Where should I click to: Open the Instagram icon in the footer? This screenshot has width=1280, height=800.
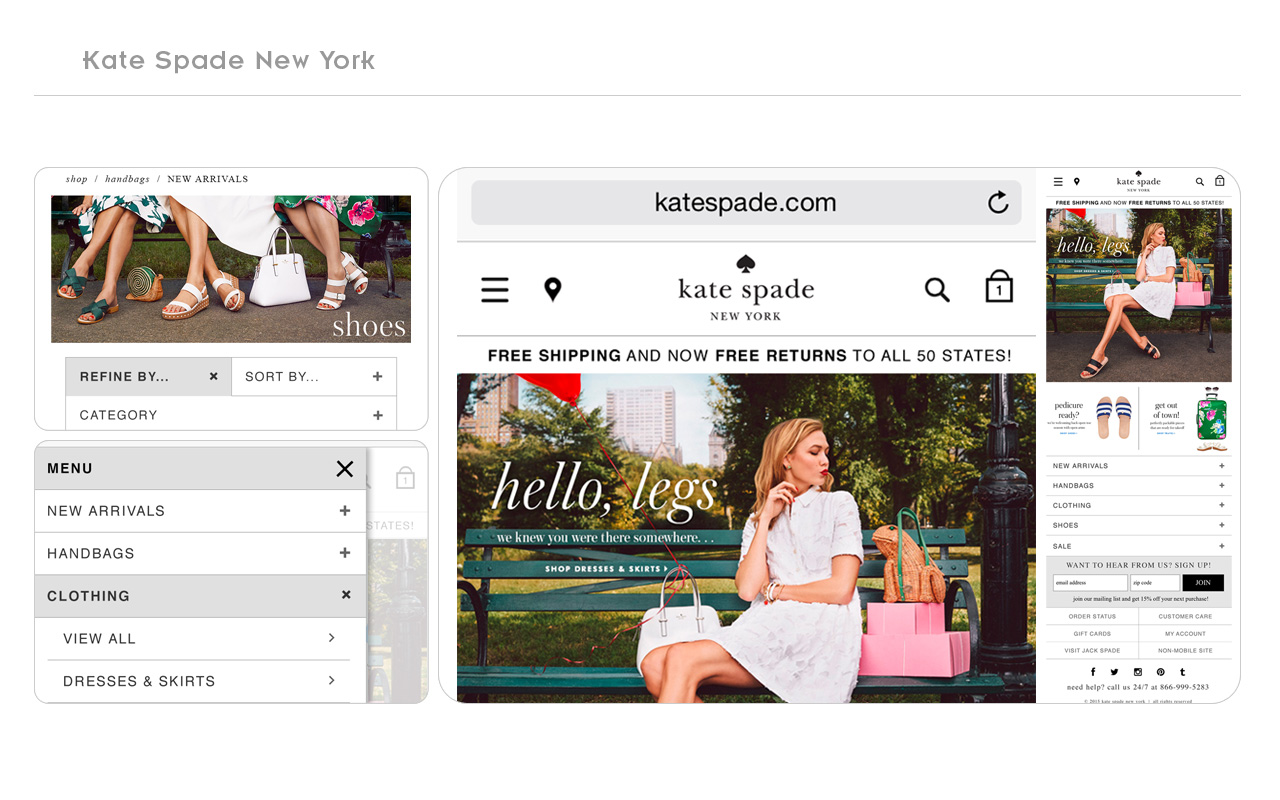(x=1138, y=672)
